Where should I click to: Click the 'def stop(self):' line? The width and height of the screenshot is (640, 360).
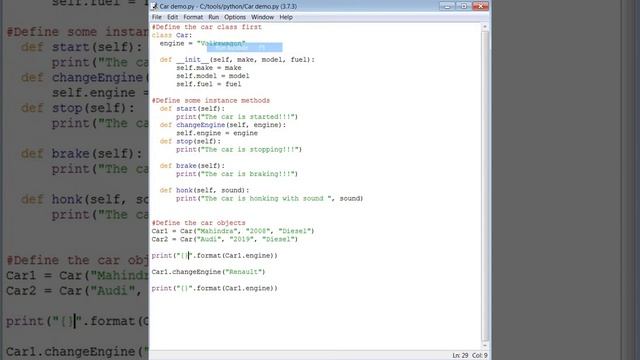(190, 141)
